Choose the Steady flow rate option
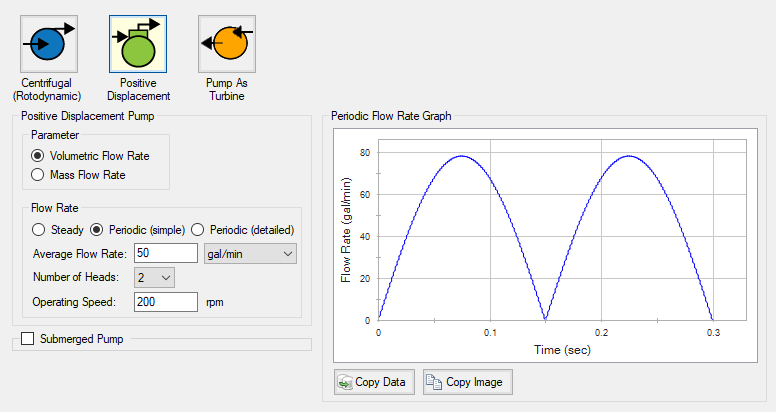 (x=38, y=228)
